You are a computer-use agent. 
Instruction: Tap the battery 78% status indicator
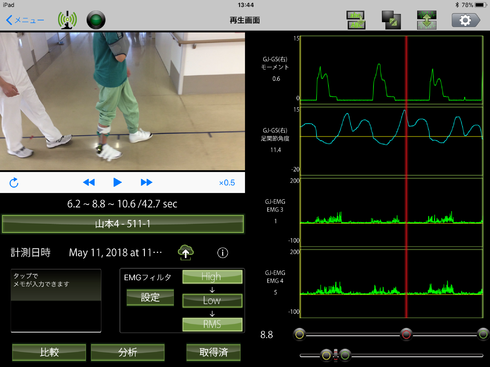[471, 5]
